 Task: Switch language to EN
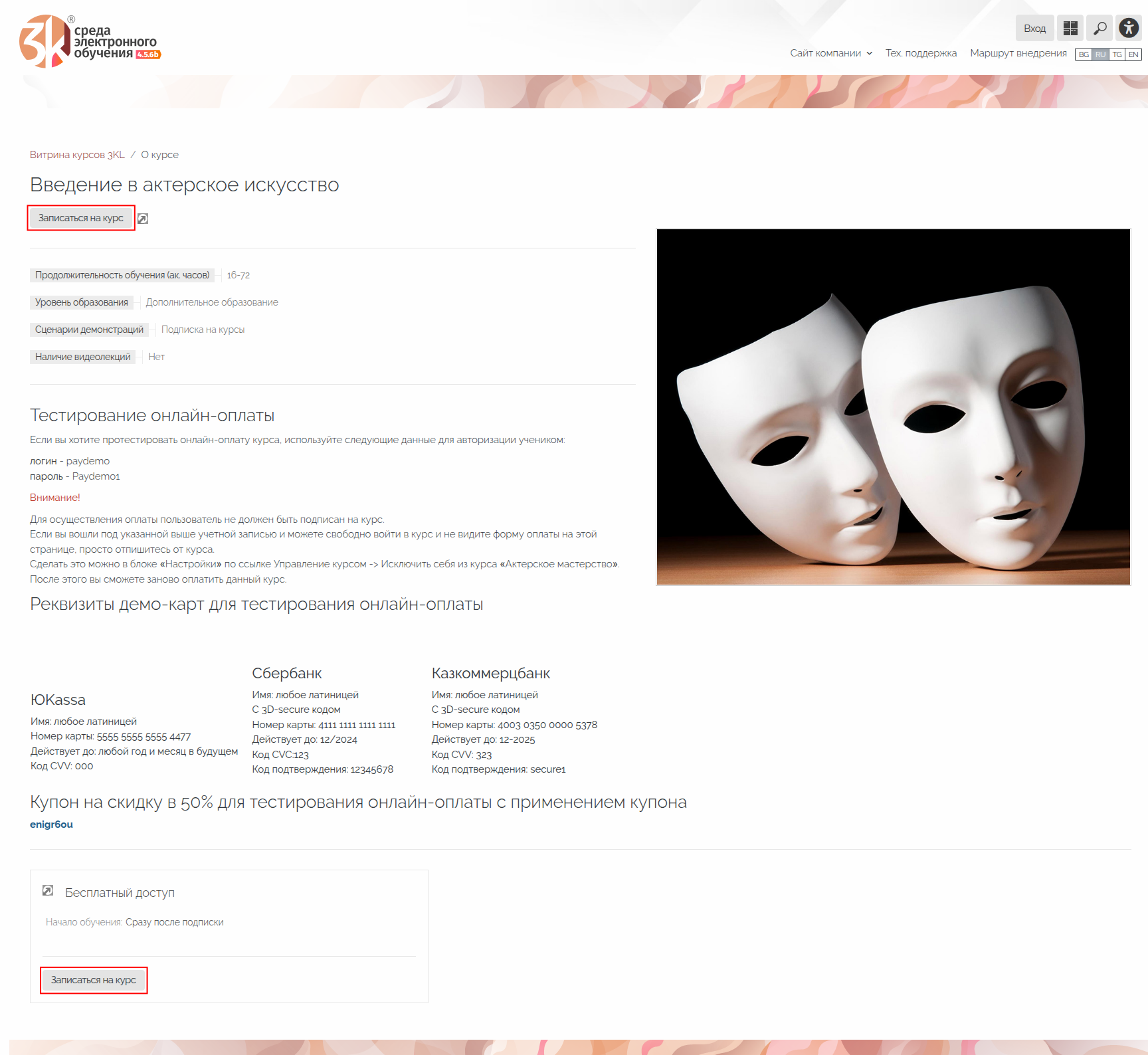tap(1133, 54)
